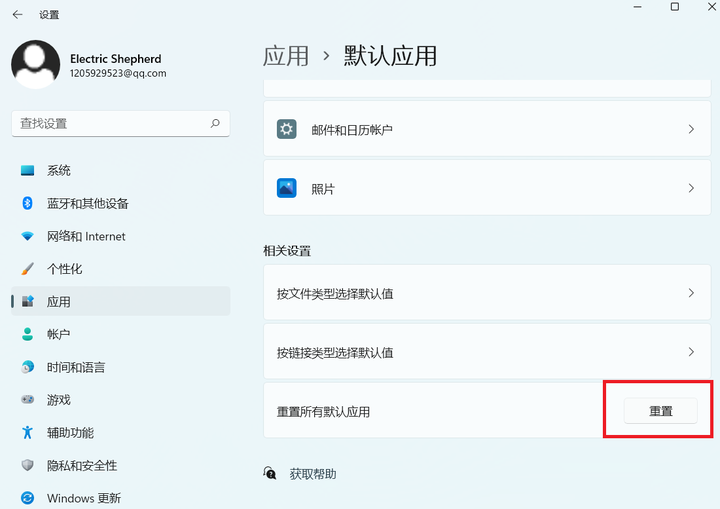This screenshot has height=509, width=720.
Task: Open 按文件类型选择默认值 chevron
Action: click(691, 293)
